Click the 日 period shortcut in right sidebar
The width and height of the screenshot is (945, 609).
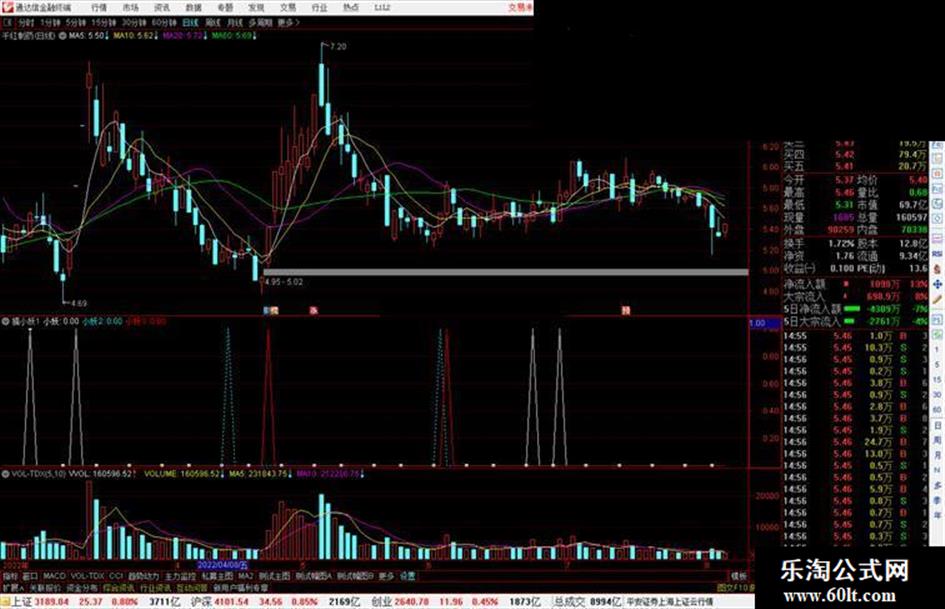tap(937, 426)
